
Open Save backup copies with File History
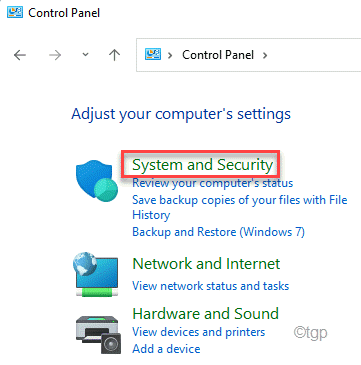(x=240, y=207)
